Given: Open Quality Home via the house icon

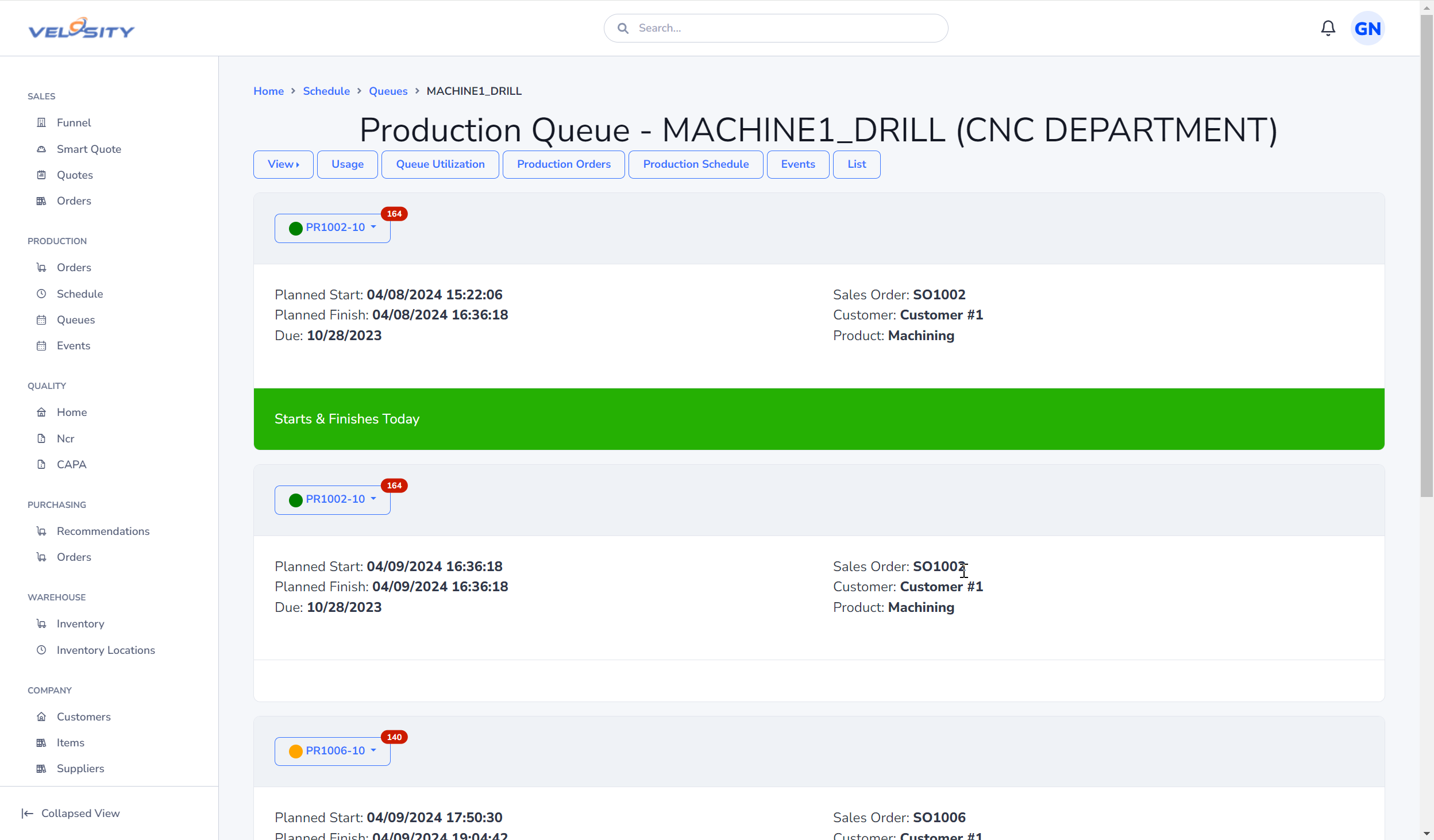Looking at the screenshot, I should coord(41,412).
